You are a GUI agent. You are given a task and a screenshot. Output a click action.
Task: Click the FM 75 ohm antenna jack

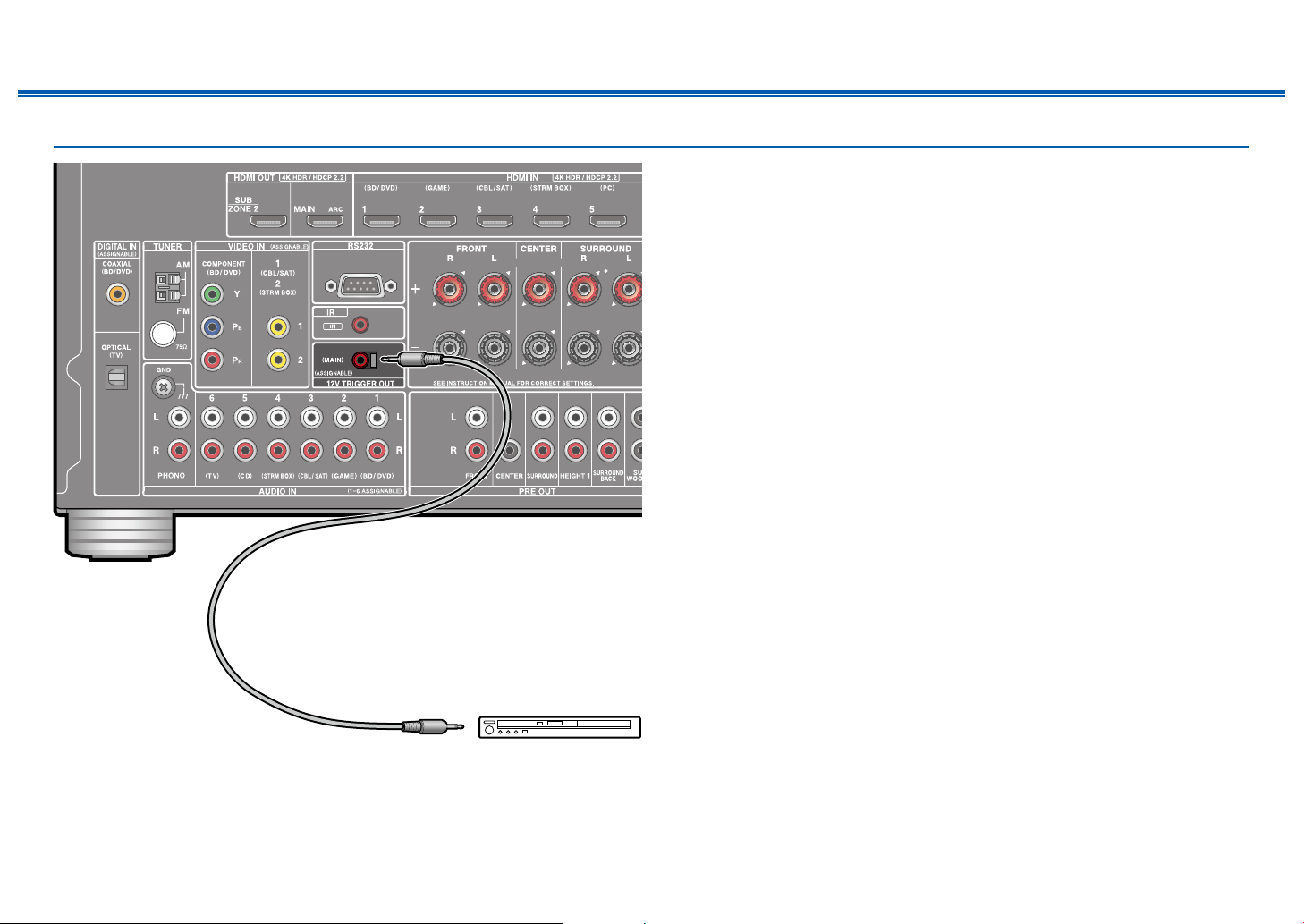tap(163, 334)
